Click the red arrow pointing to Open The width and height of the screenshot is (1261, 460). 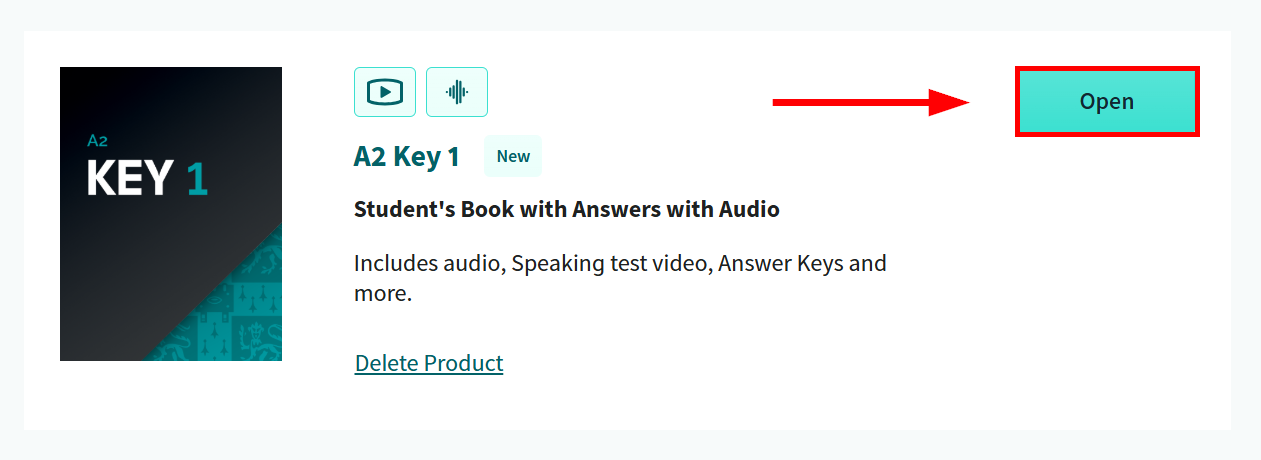(x=850, y=102)
